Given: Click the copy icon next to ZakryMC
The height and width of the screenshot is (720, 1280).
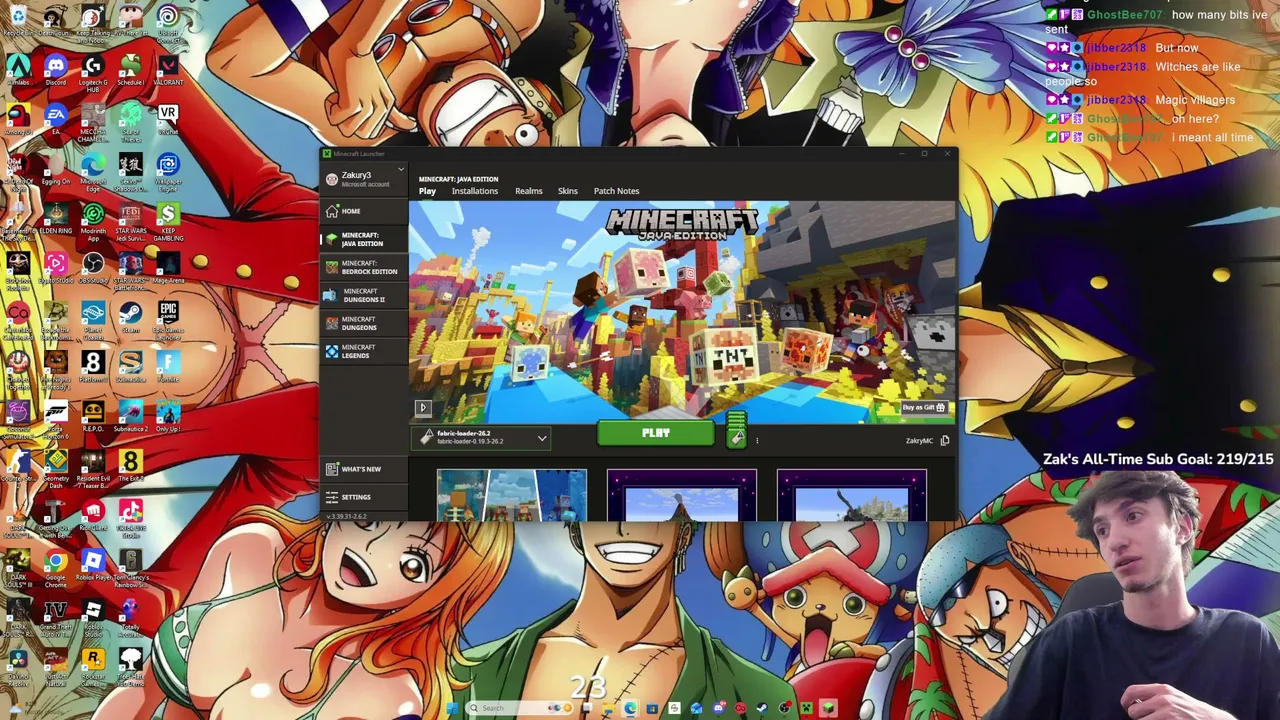Looking at the screenshot, I should [x=945, y=441].
